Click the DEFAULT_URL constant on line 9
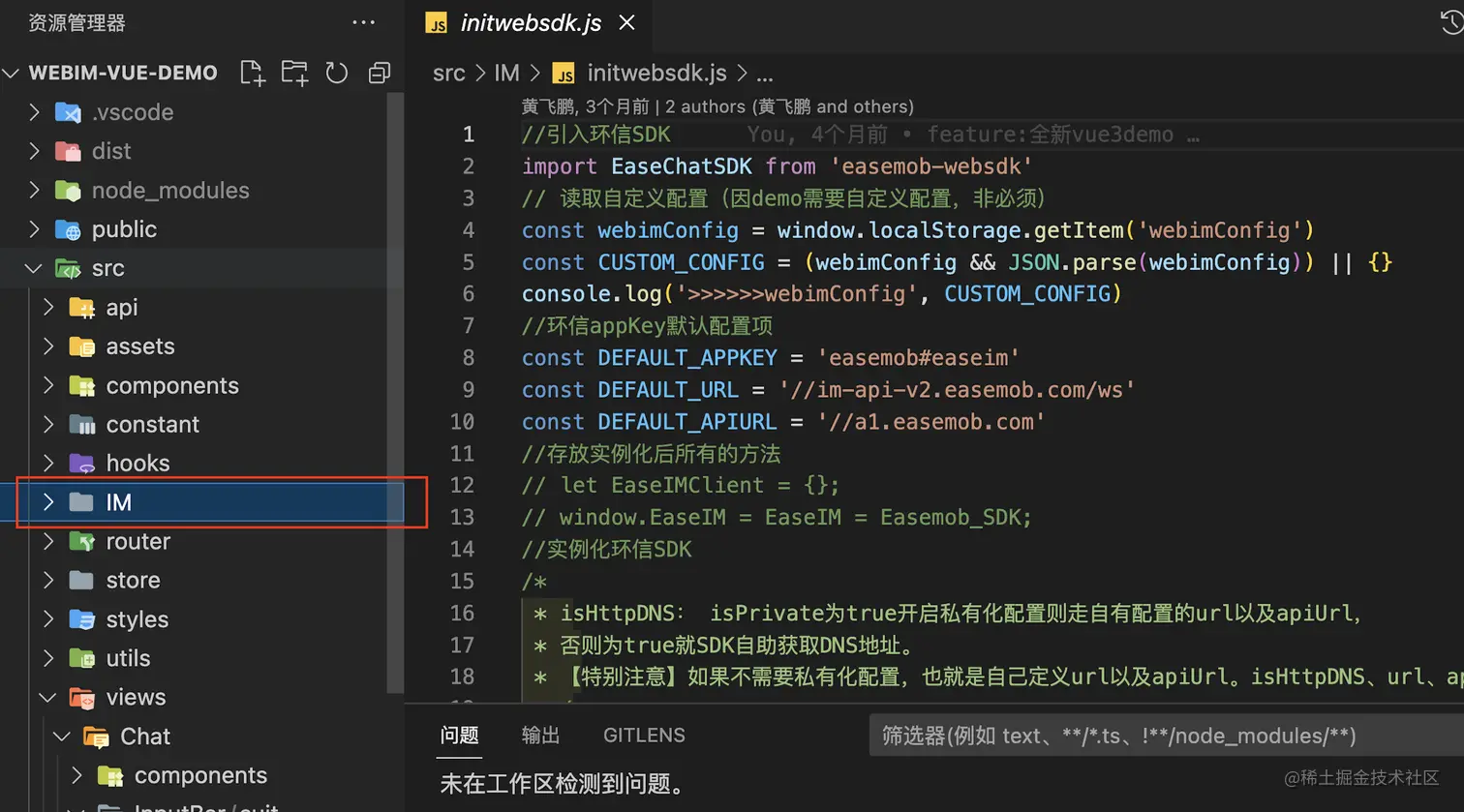The height and width of the screenshot is (812, 1464). tap(668, 390)
